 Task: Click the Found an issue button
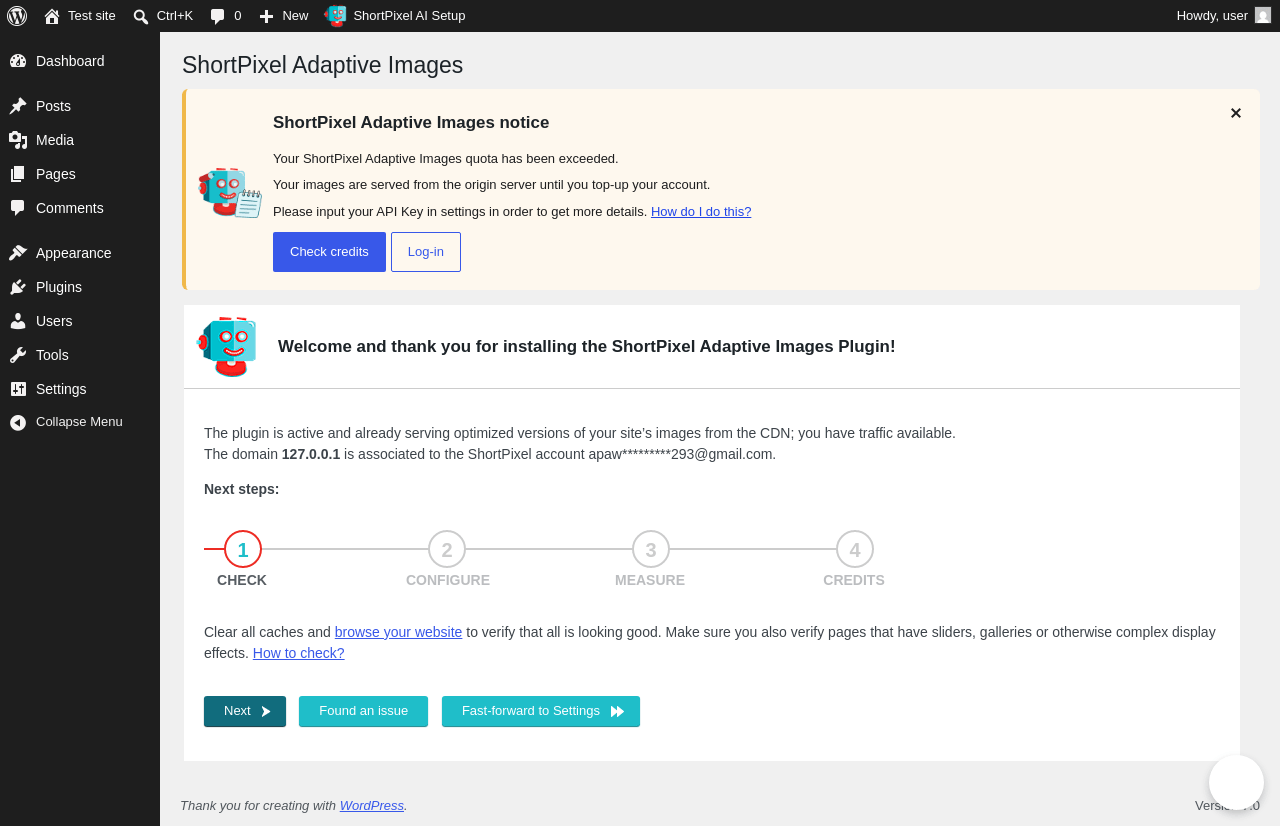pyautogui.click(x=363, y=711)
